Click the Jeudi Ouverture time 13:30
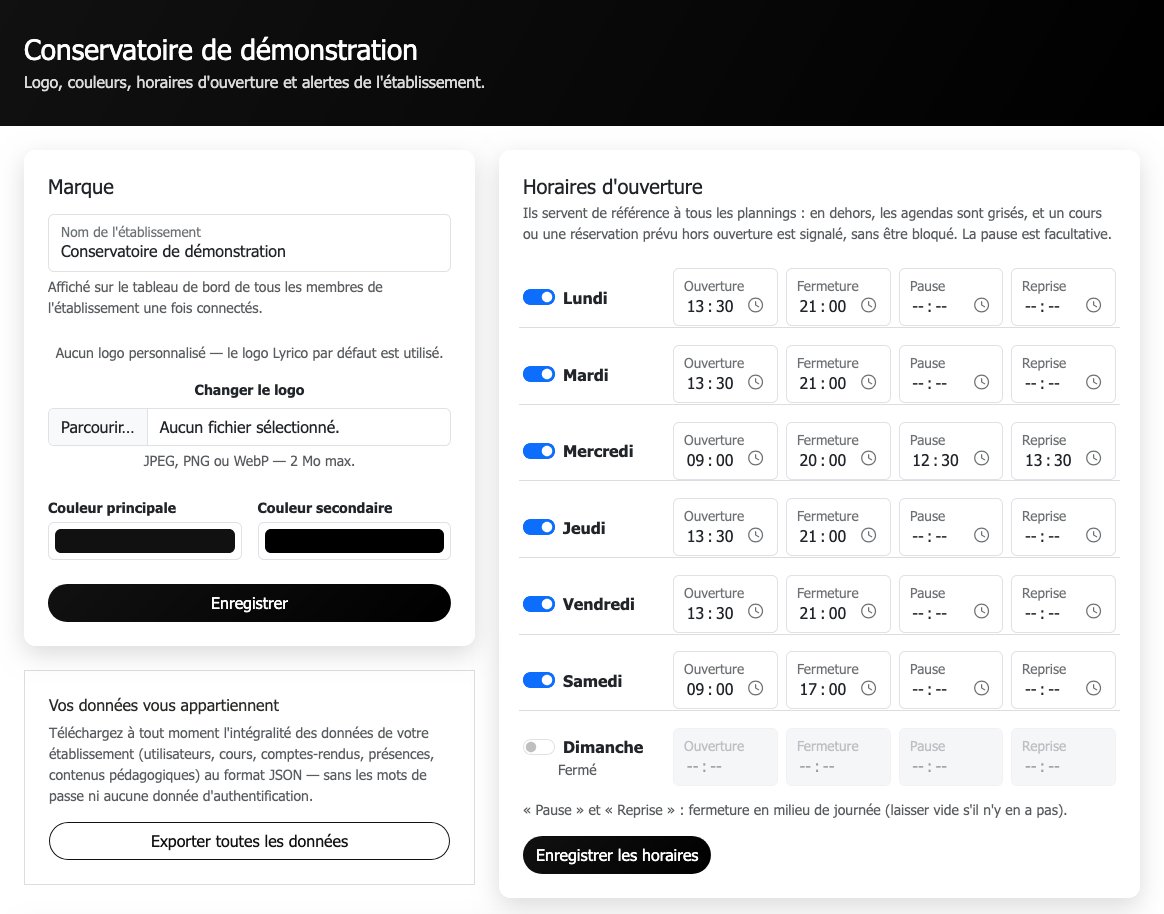The height and width of the screenshot is (914, 1164). [710, 537]
